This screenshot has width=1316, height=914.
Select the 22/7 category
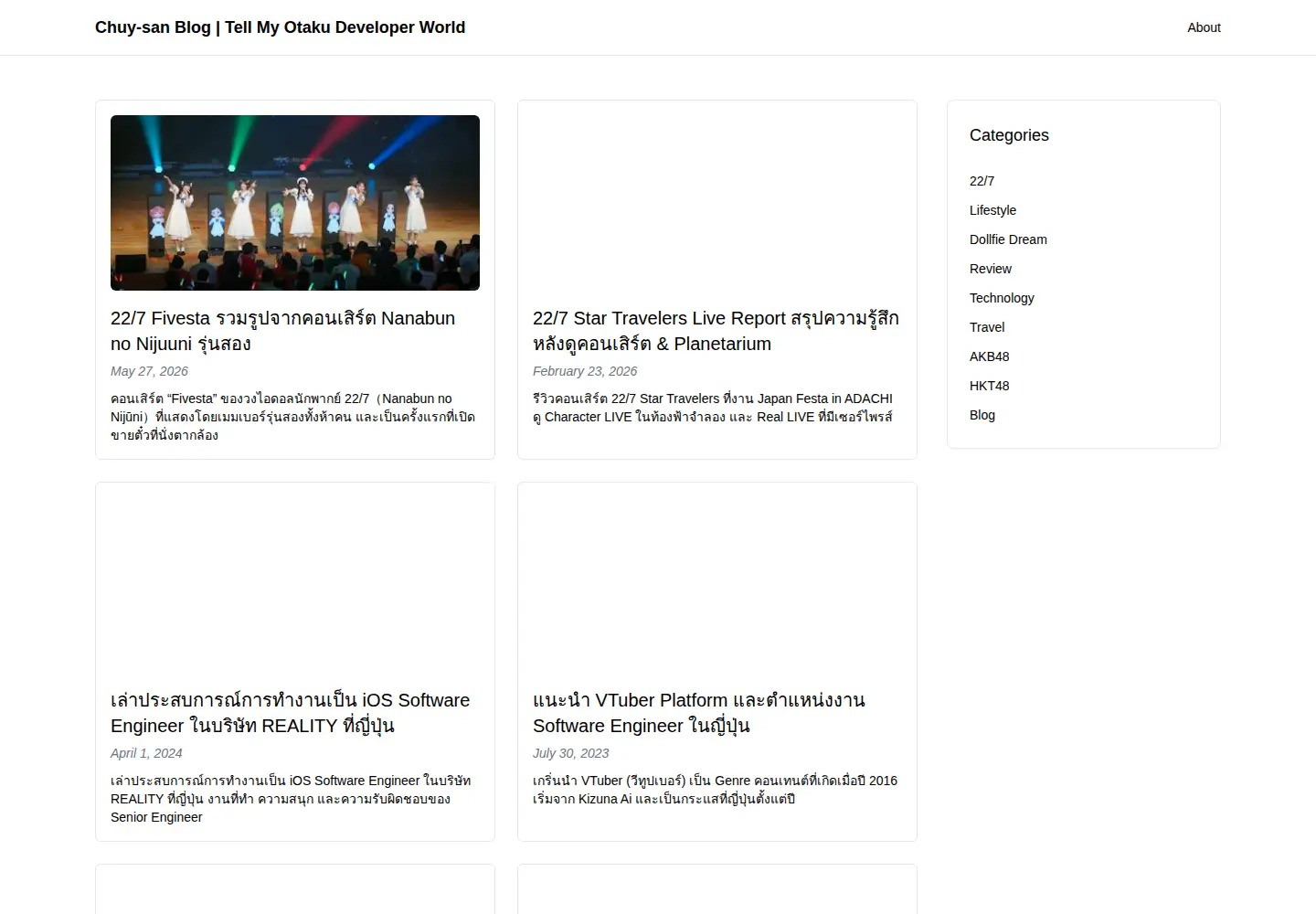[982, 181]
